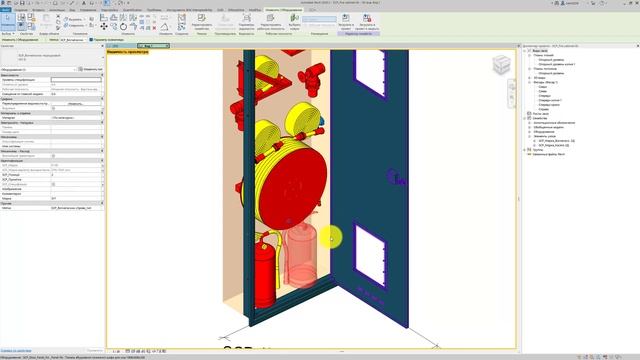
Task: Click the Align tool in Modify panel
Action: coord(104,18)
